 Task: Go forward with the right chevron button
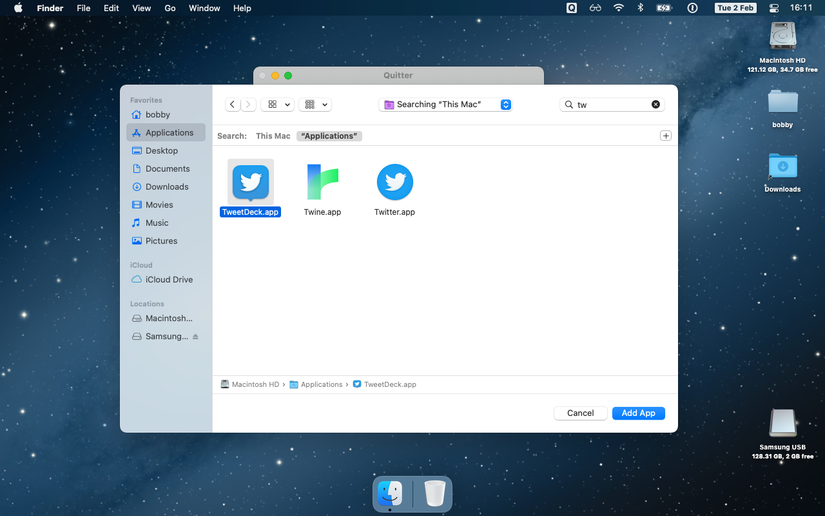[x=248, y=104]
